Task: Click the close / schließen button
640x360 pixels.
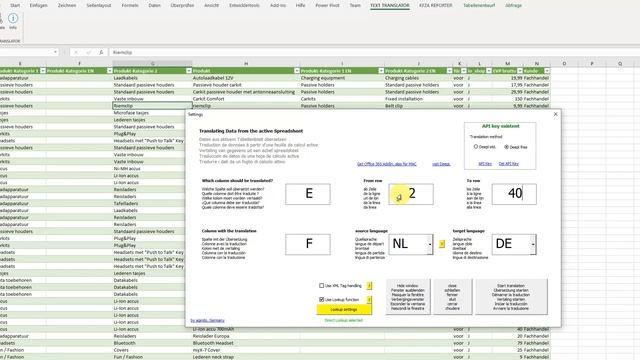Action: click(x=452, y=297)
